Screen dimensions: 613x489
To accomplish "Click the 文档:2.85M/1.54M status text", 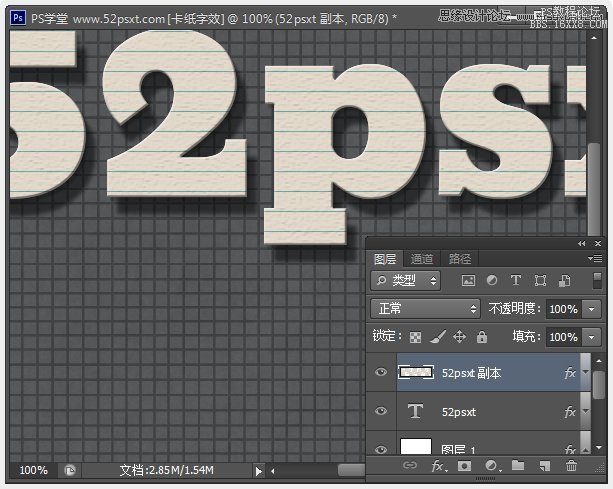I will pos(167,470).
